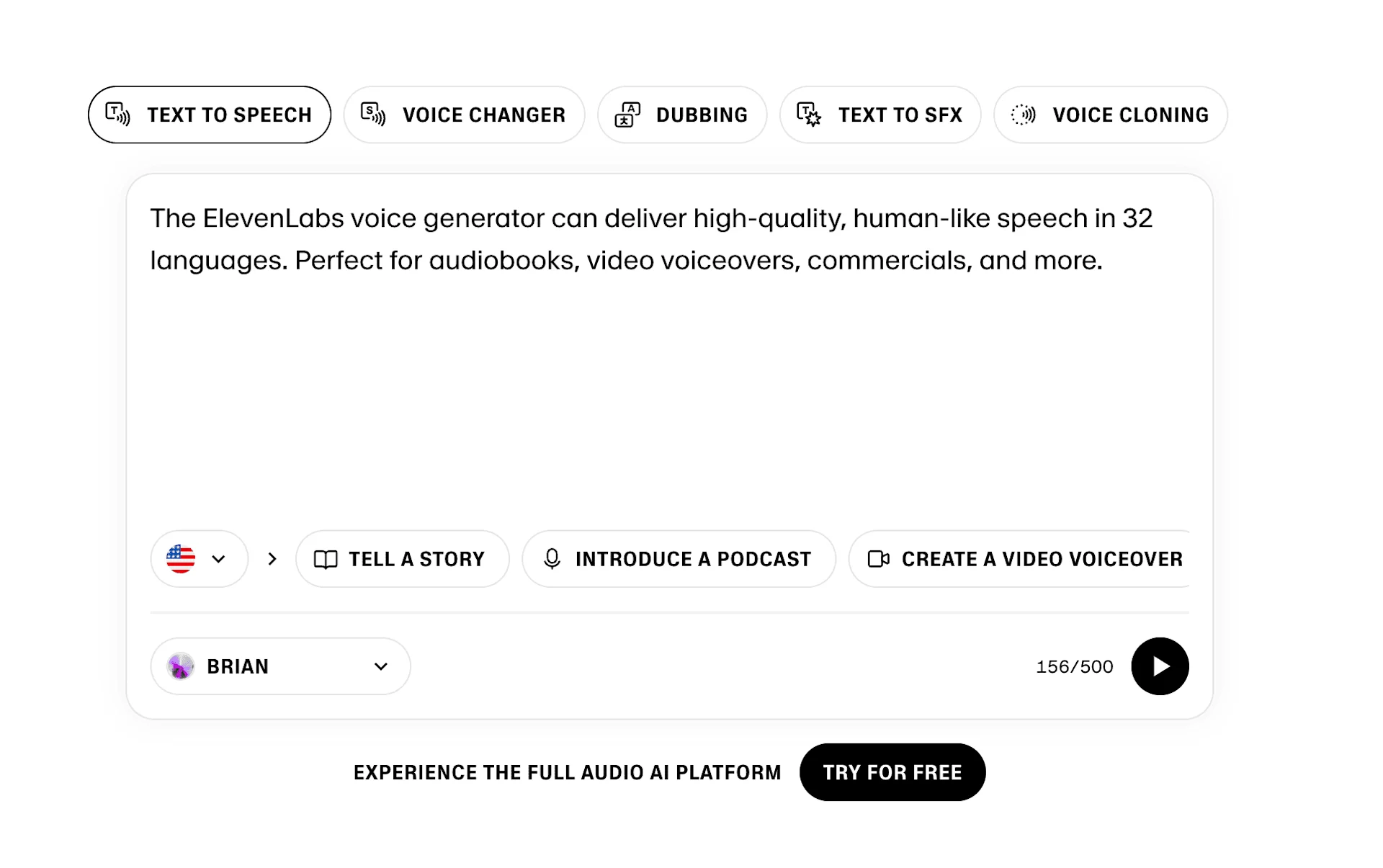Click the Text to SFX sparkle icon

coord(807,114)
